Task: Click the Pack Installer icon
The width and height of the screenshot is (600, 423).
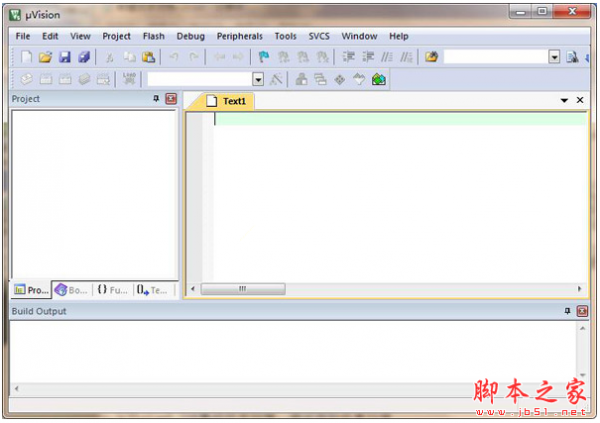Action: point(379,79)
